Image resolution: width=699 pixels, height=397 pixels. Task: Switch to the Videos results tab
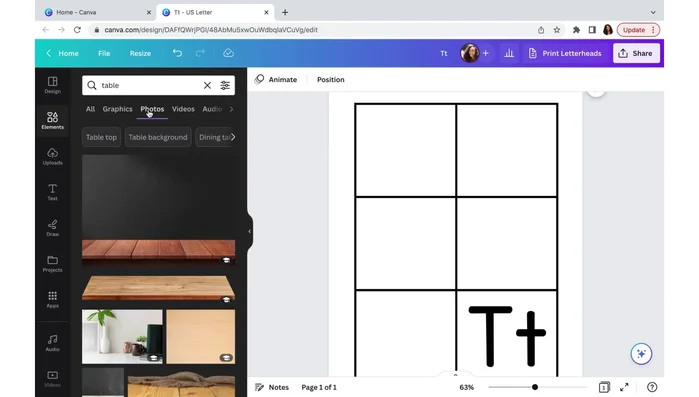click(x=183, y=109)
